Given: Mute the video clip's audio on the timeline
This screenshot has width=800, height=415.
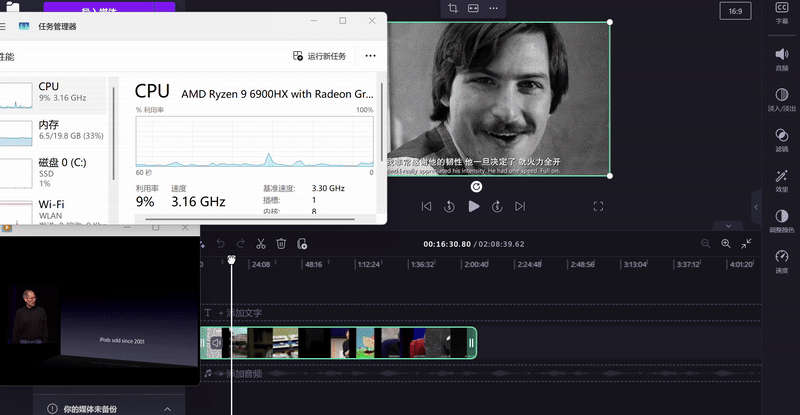Looking at the screenshot, I should [x=216, y=343].
